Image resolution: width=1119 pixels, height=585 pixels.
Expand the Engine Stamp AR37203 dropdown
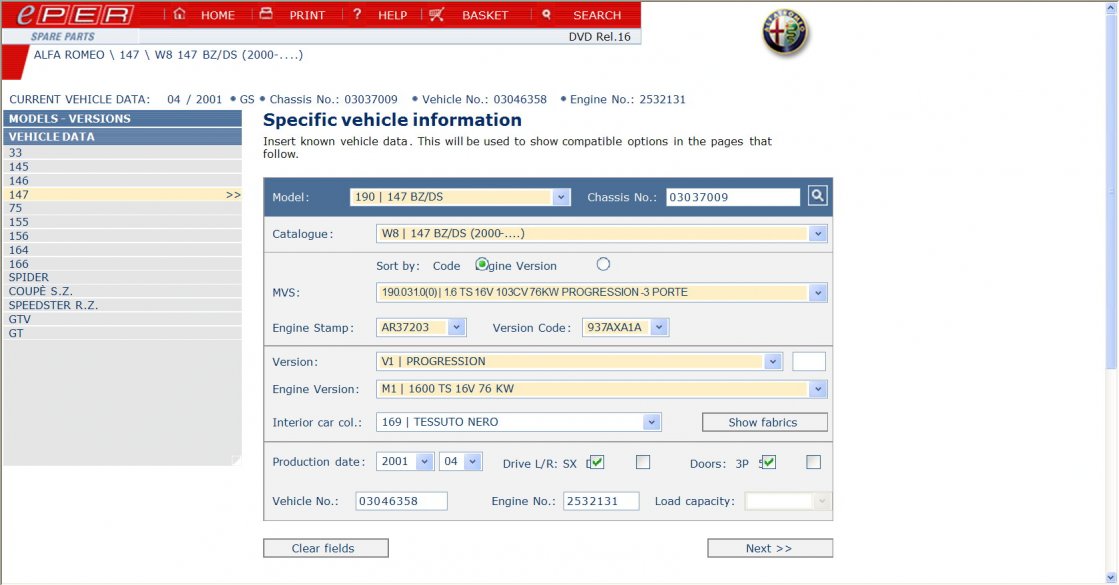(x=457, y=327)
